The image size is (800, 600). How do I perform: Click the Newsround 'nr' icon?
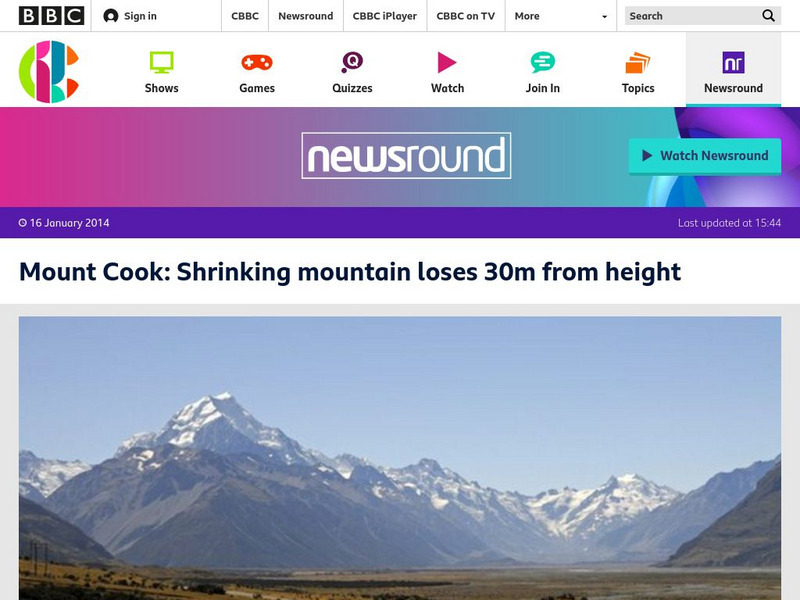[x=733, y=63]
